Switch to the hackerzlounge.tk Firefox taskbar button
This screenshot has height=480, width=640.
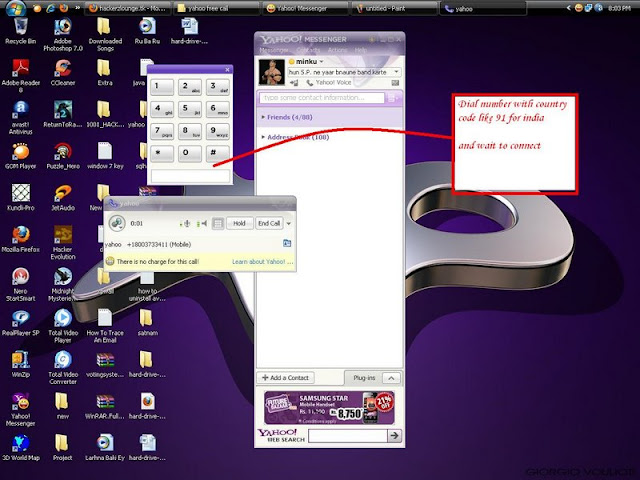[129, 8]
